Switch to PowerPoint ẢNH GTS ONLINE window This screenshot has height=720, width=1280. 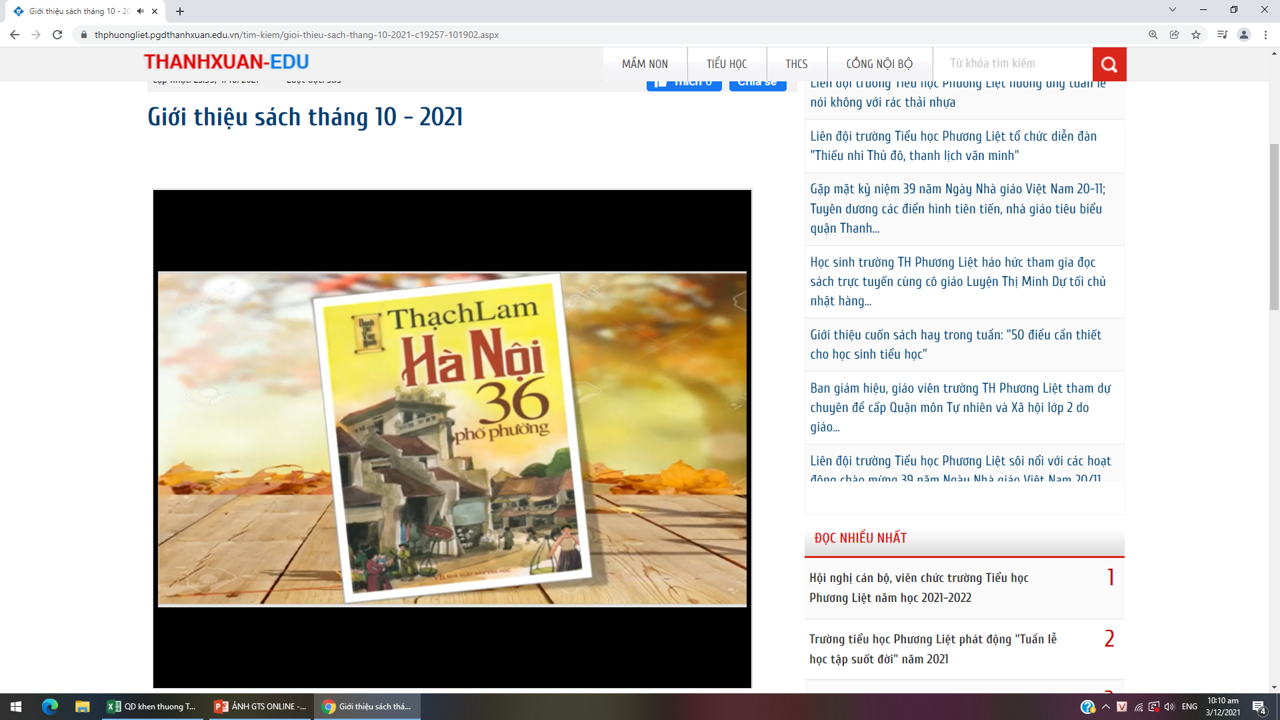tap(260, 707)
